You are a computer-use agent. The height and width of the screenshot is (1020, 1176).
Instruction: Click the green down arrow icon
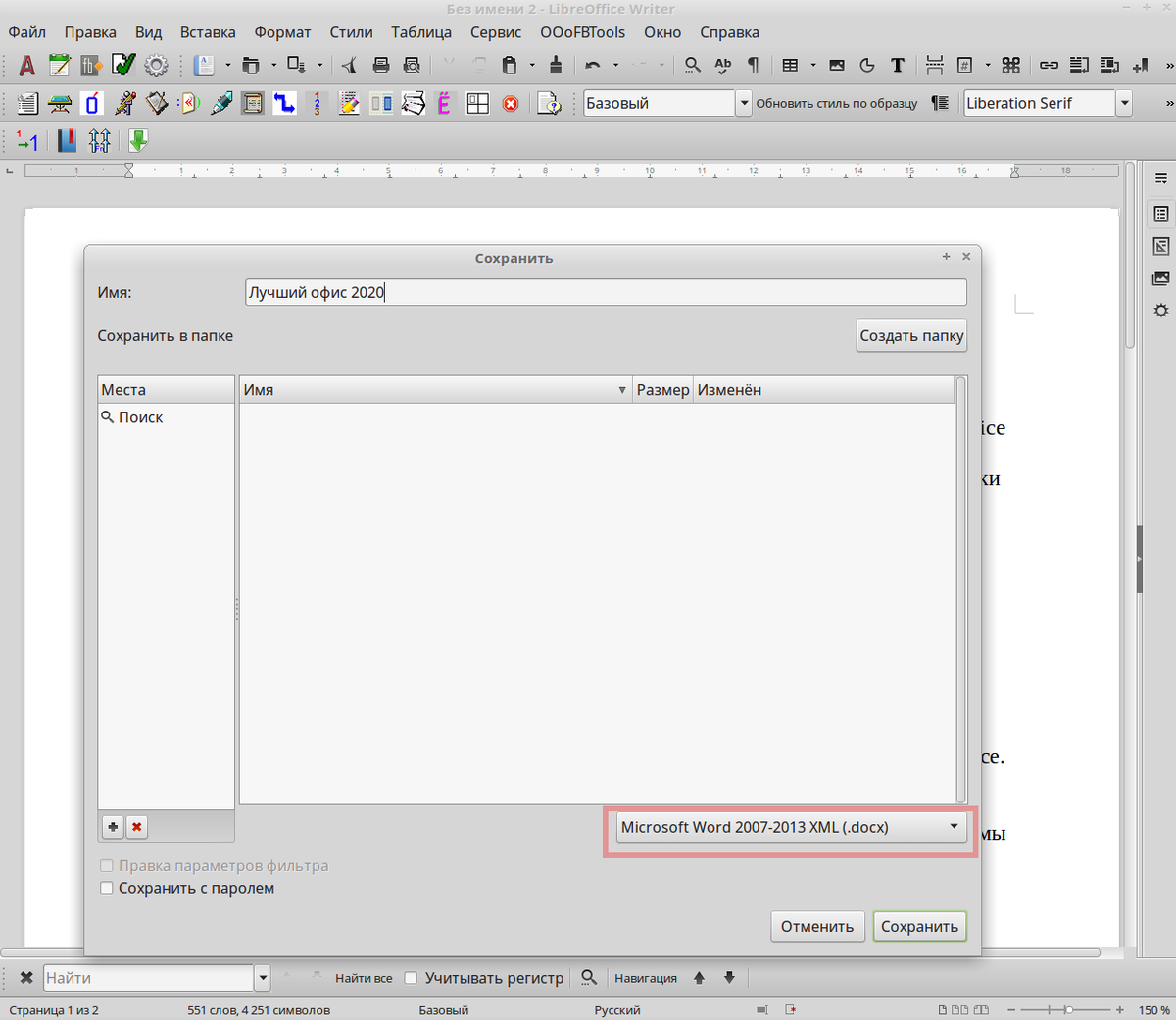point(138,141)
